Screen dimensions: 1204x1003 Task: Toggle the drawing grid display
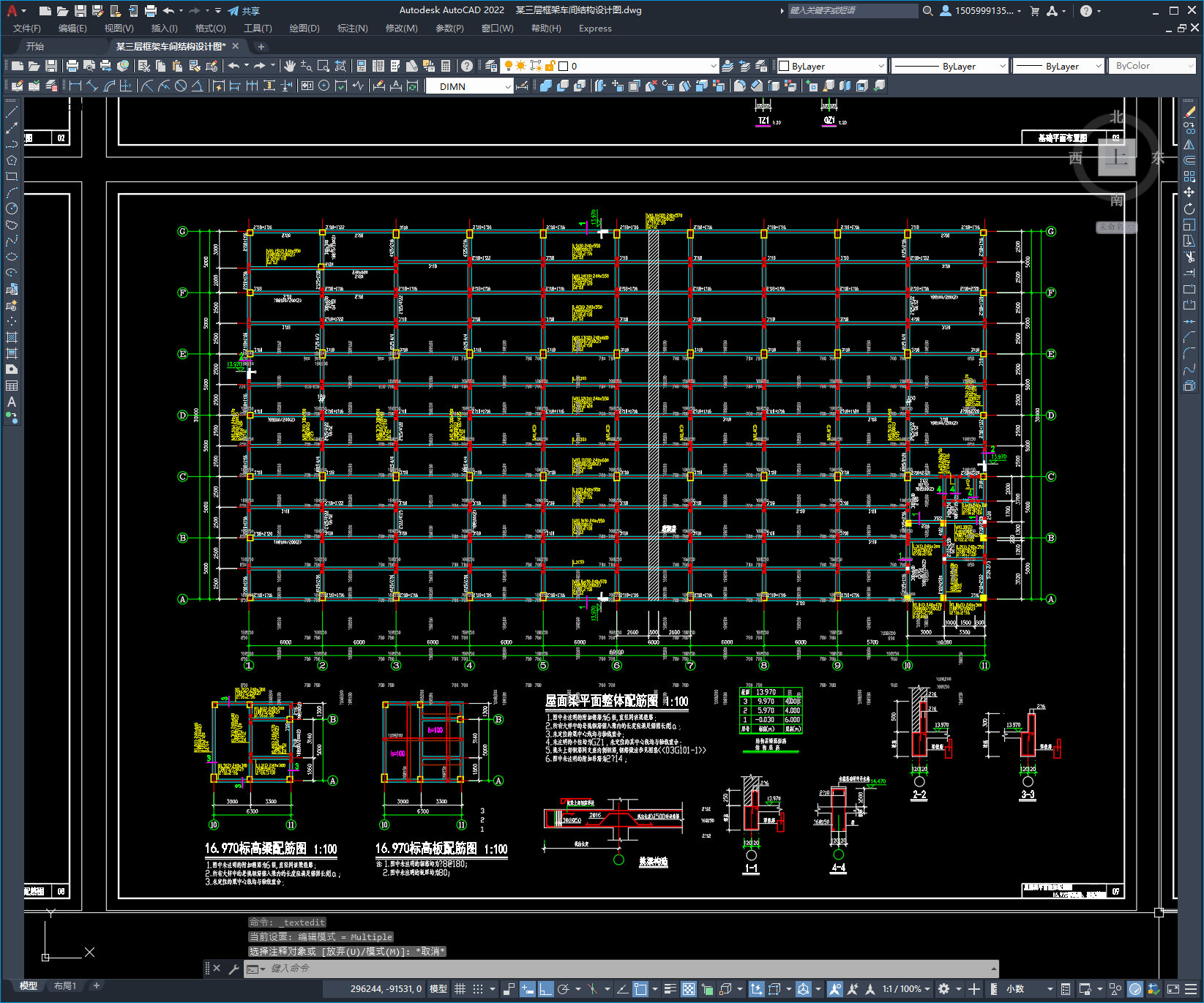click(460, 989)
